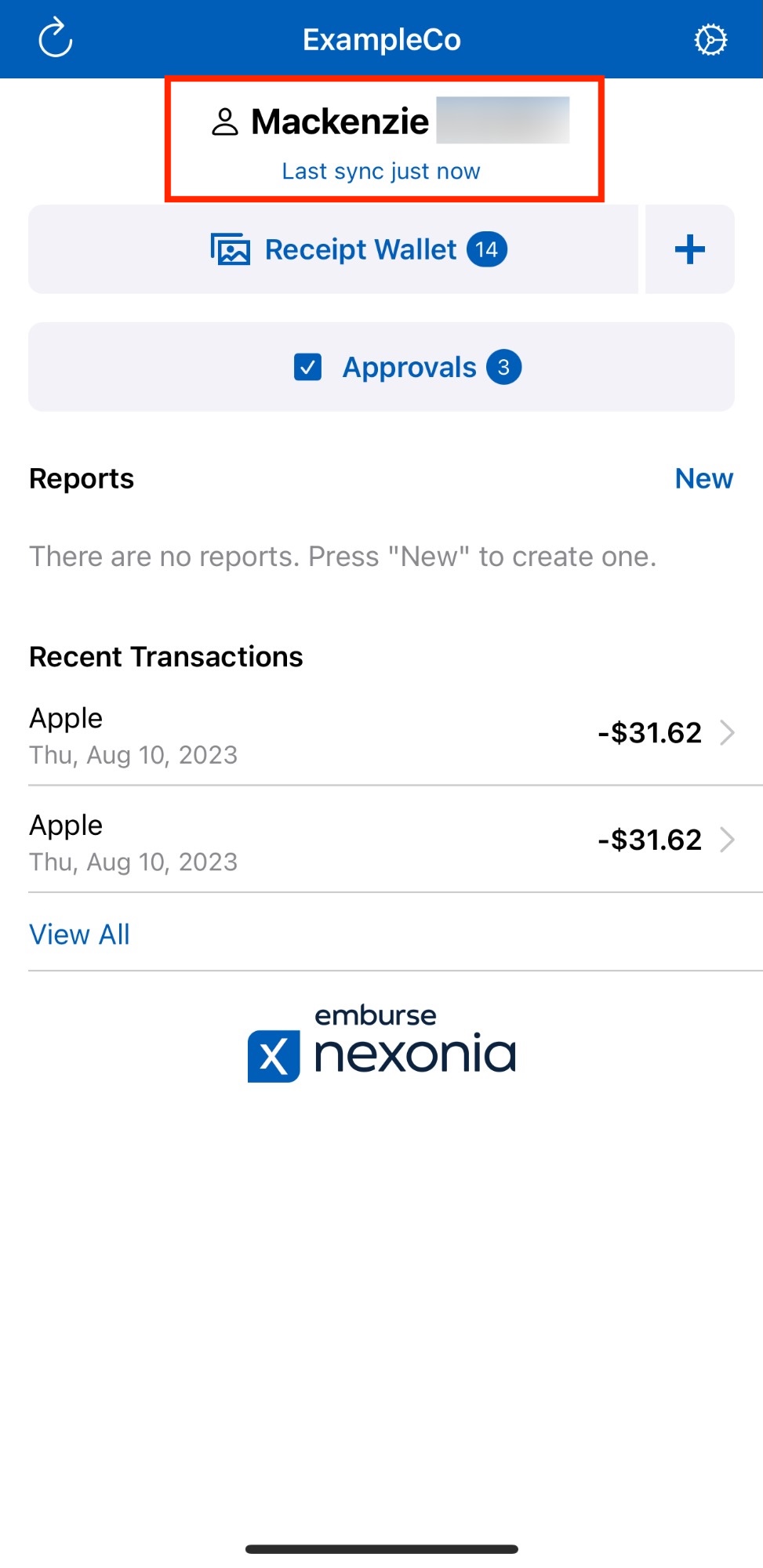Tap the iOS home indicator bar
763x1568 pixels.
click(382, 1549)
